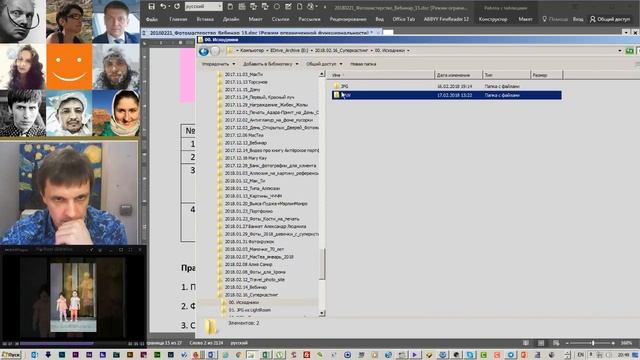Select the Office Tab document tab 'Вебинар 13.doc'
The width and height of the screenshot is (640, 360).
coord(261,32)
